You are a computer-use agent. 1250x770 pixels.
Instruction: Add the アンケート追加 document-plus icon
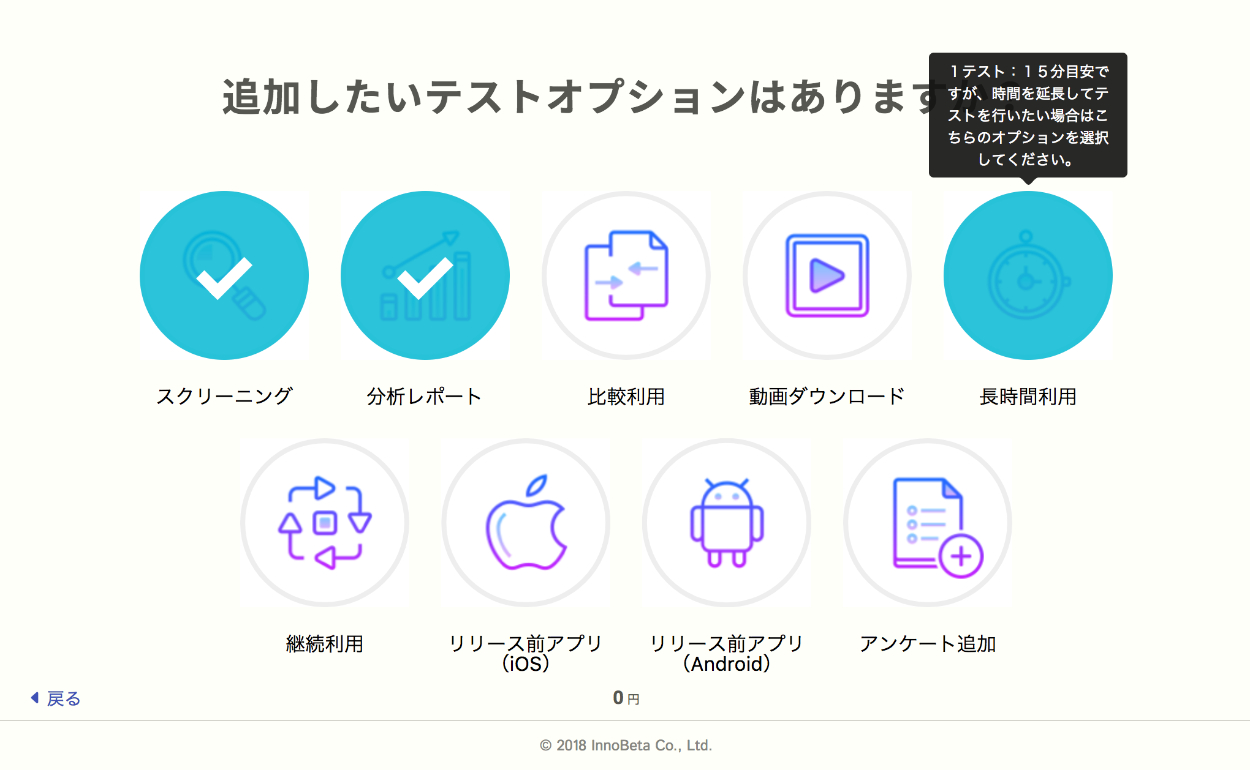(x=928, y=523)
